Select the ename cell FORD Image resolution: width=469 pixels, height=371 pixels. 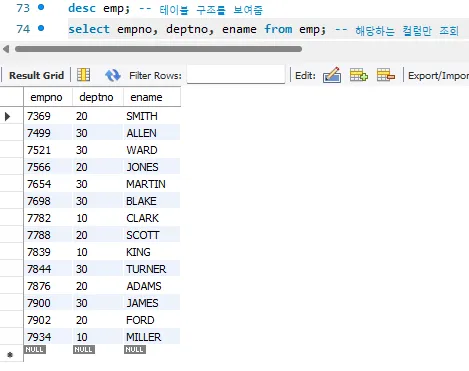[152, 320]
